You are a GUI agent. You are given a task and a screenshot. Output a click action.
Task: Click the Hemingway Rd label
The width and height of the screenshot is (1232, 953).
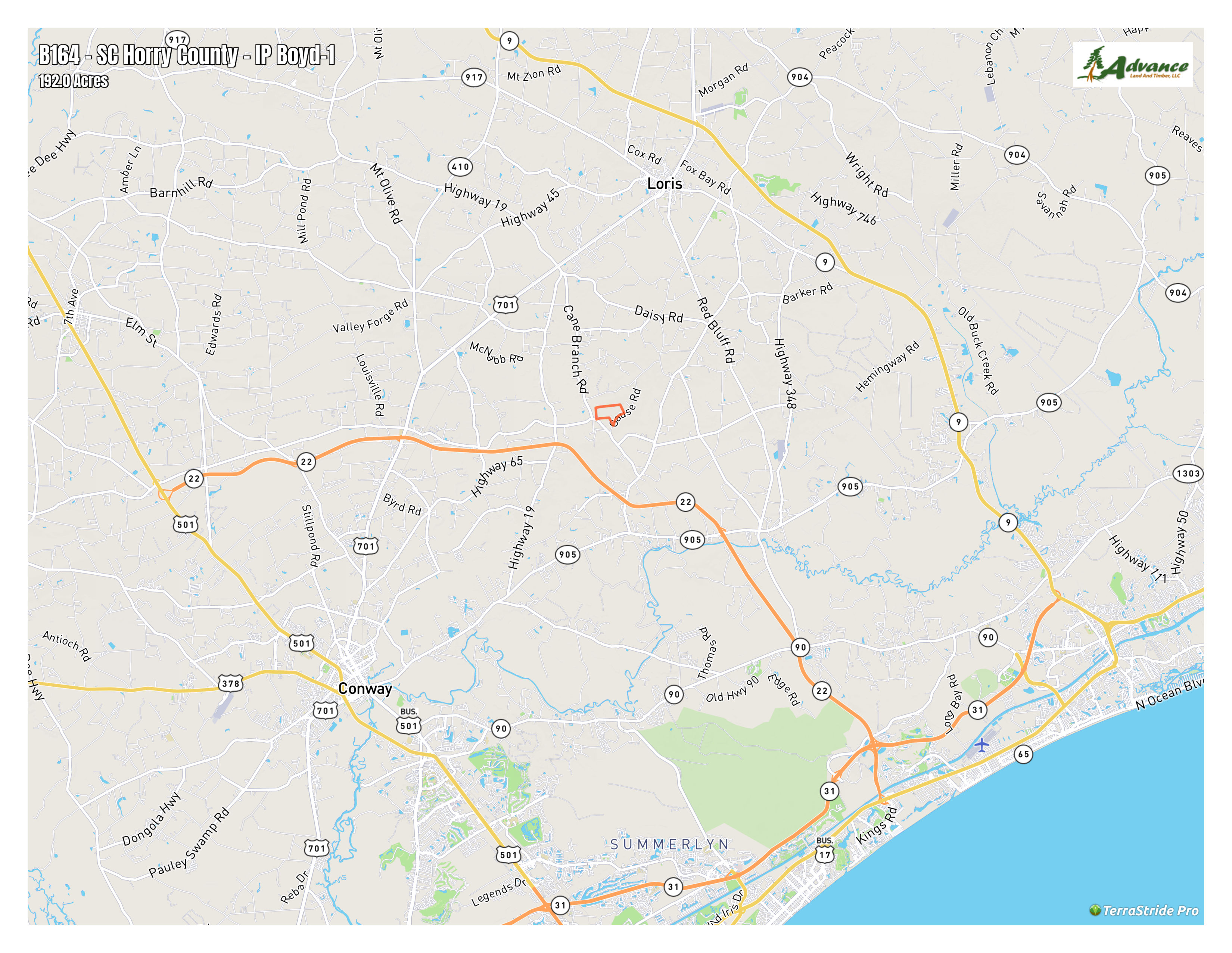tap(887, 366)
